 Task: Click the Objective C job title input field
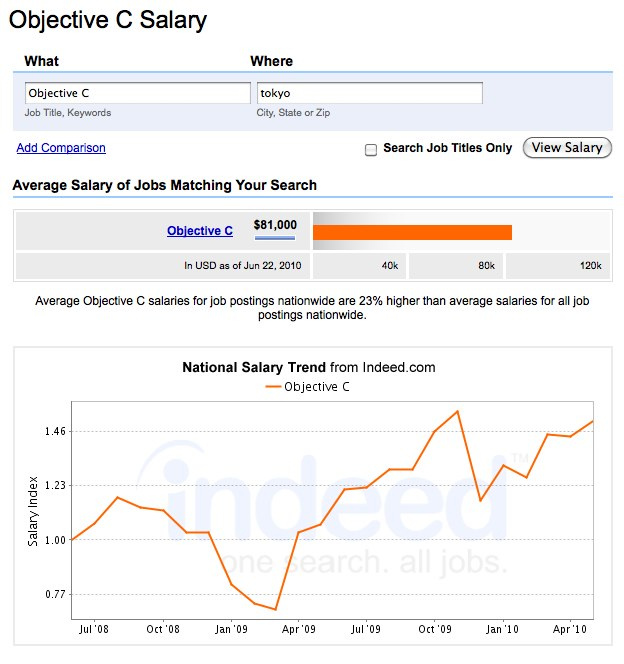point(138,93)
